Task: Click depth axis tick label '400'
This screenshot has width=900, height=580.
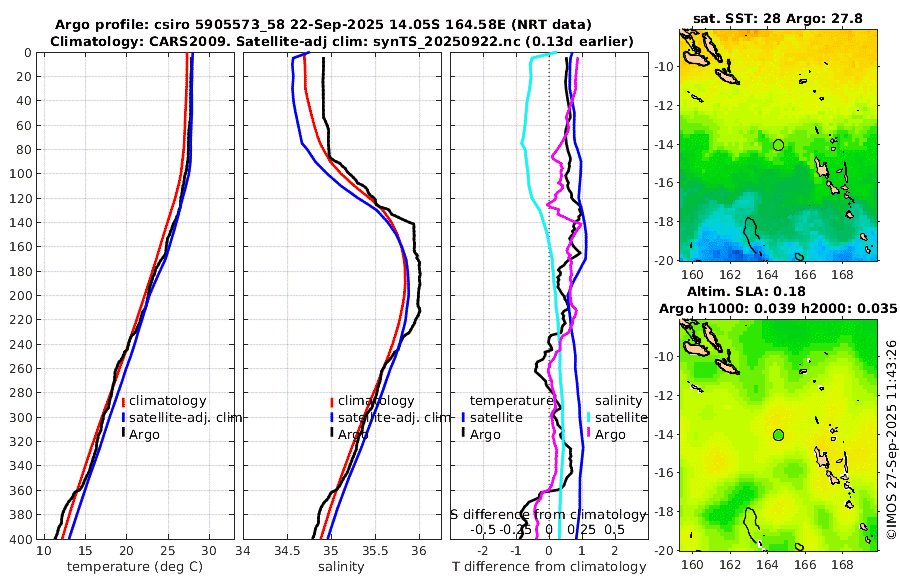Action: [20, 539]
